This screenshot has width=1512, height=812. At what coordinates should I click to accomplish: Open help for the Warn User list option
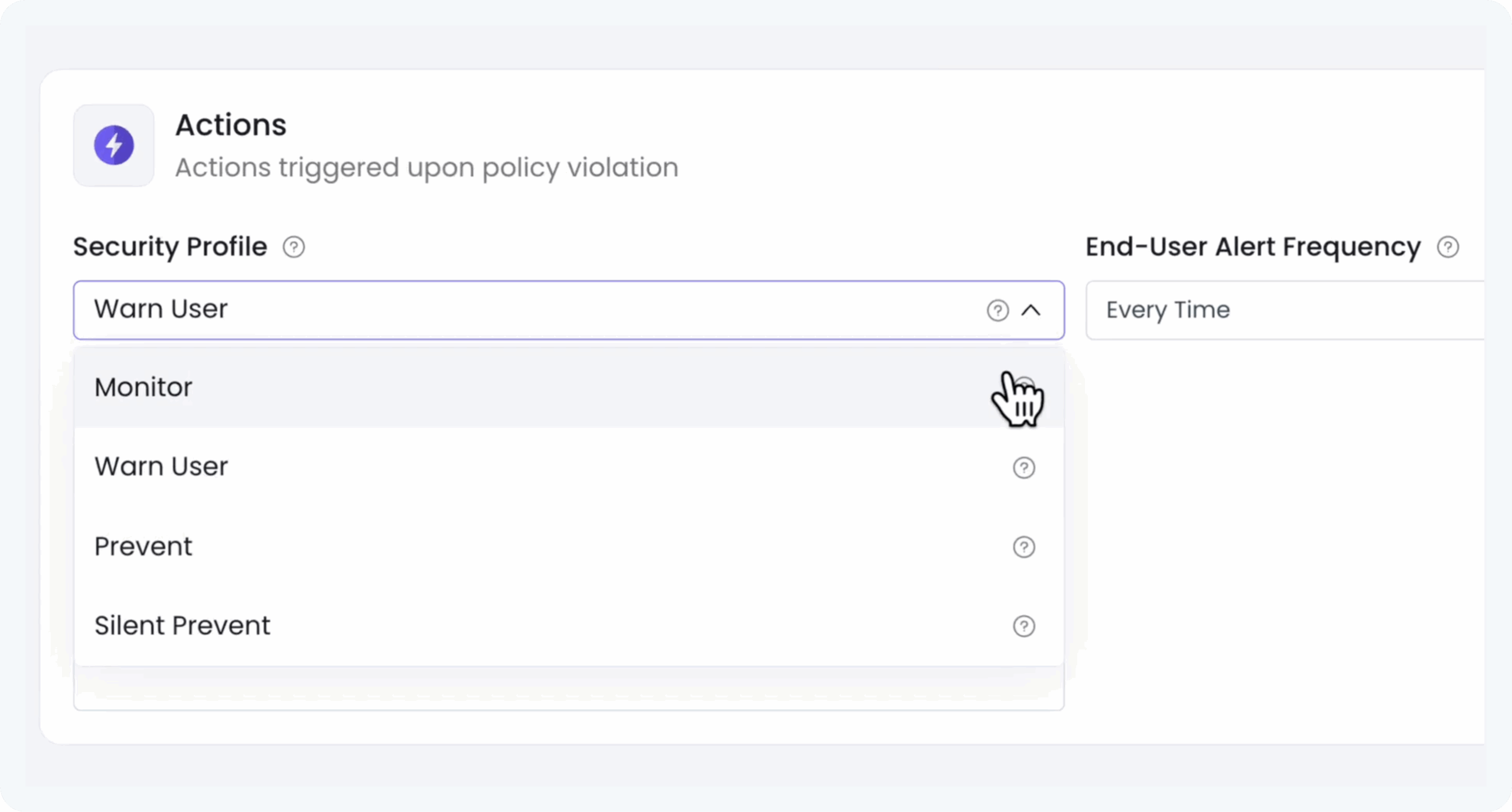coord(1024,467)
